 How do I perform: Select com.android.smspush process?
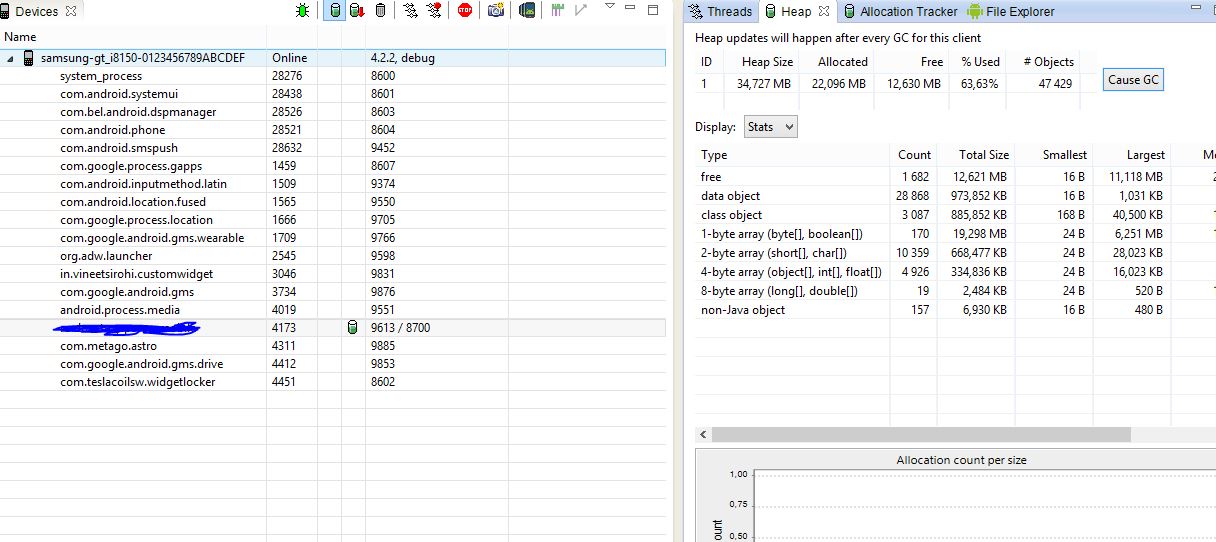click(333, 148)
